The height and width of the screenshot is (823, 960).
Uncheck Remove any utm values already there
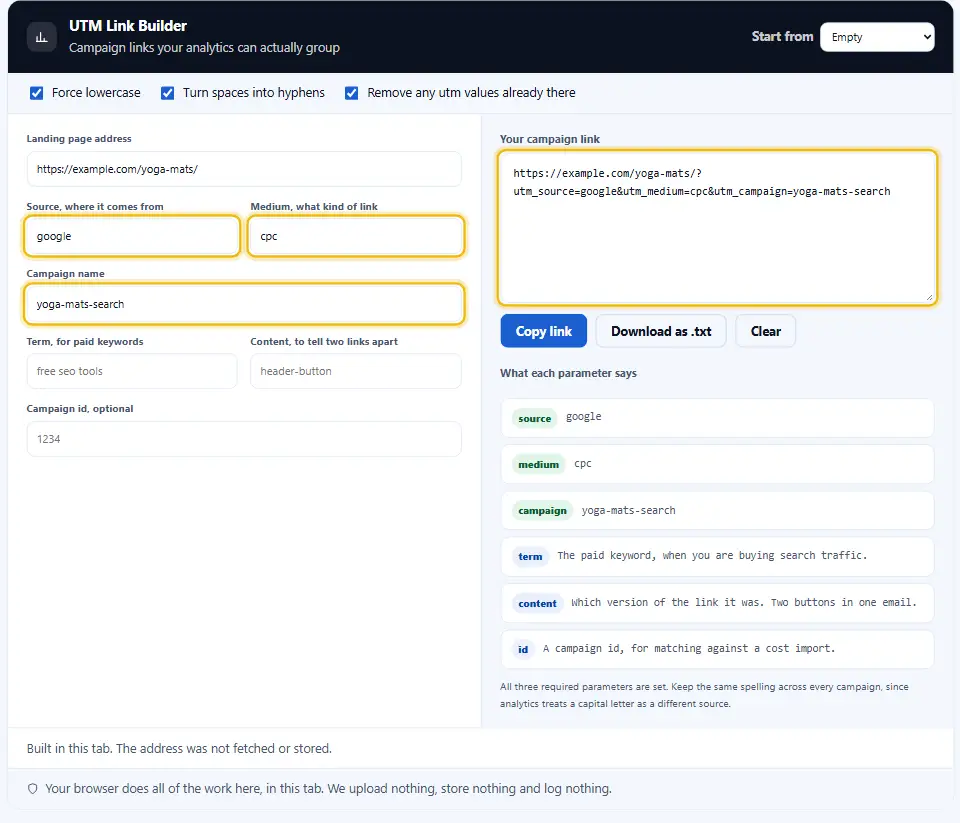351,93
